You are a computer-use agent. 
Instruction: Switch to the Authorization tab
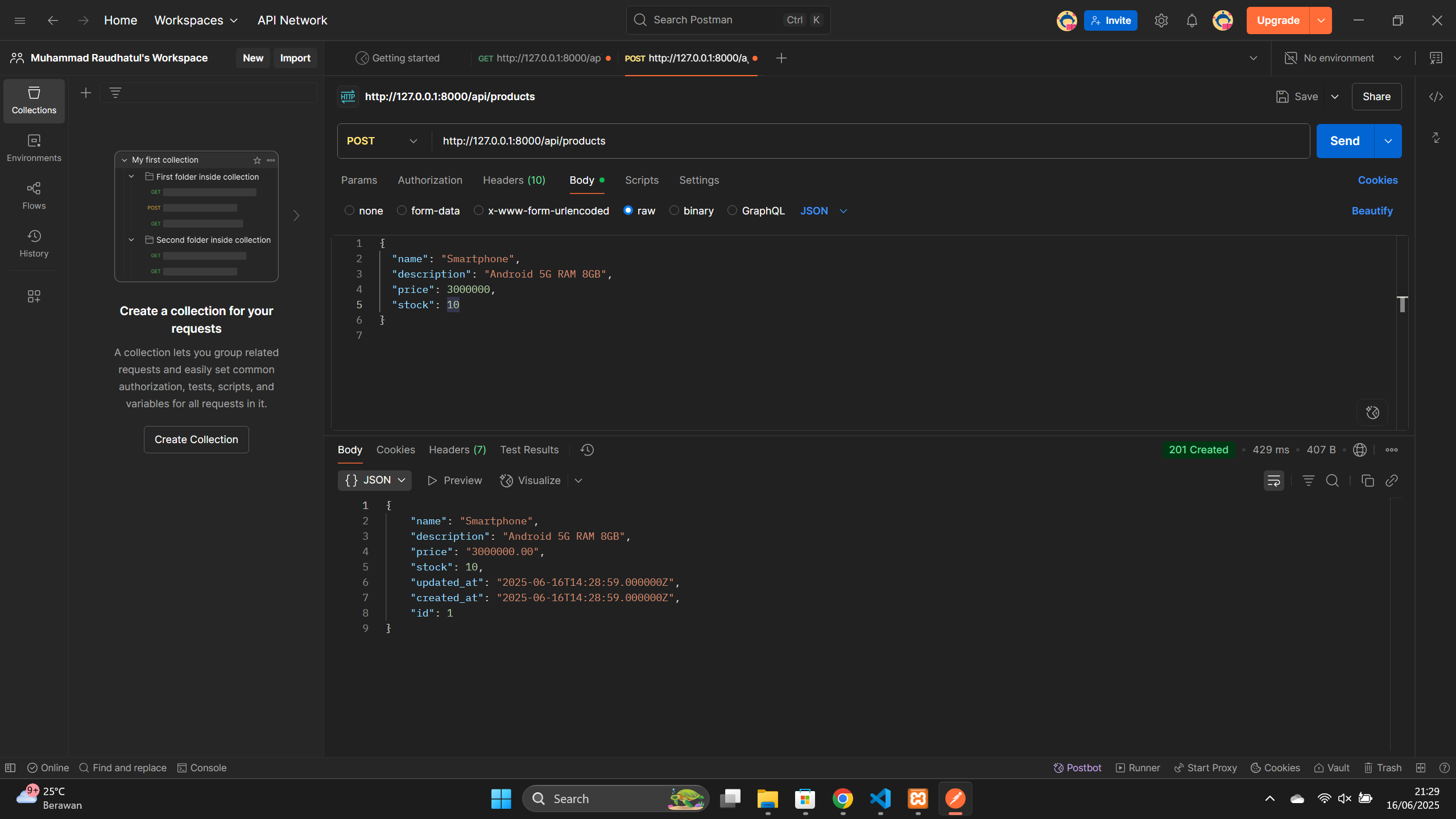429,180
